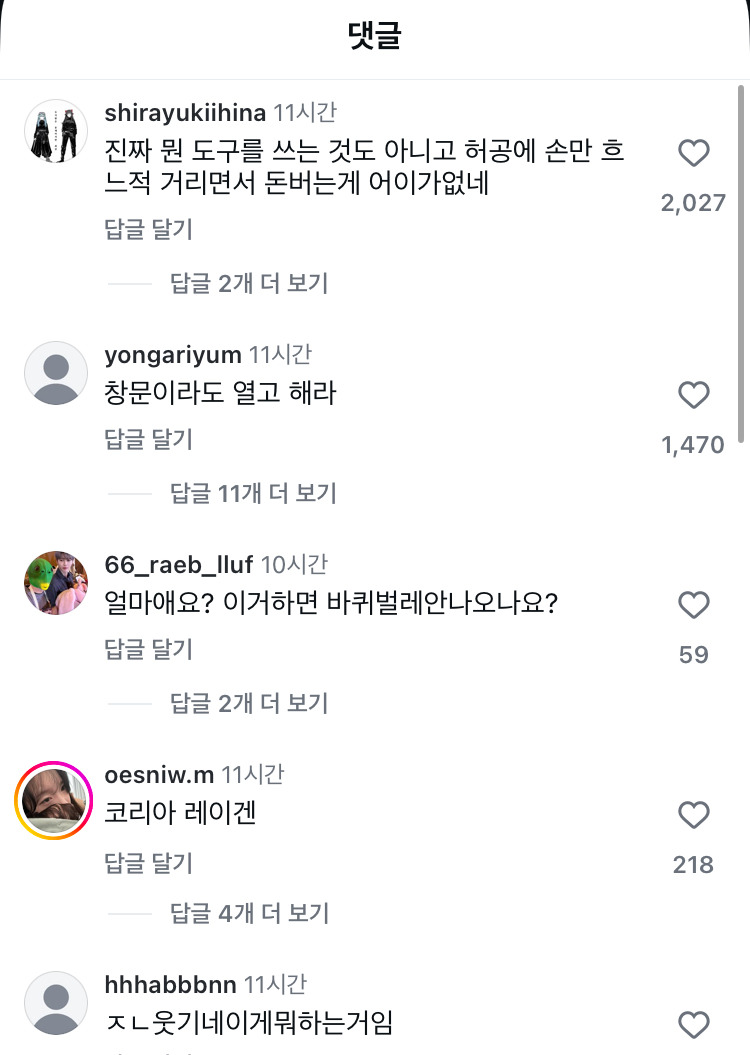Click the comments scrollbar on the right
The height and width of the screenshot is (1055, 750).
tap(740, 260)
